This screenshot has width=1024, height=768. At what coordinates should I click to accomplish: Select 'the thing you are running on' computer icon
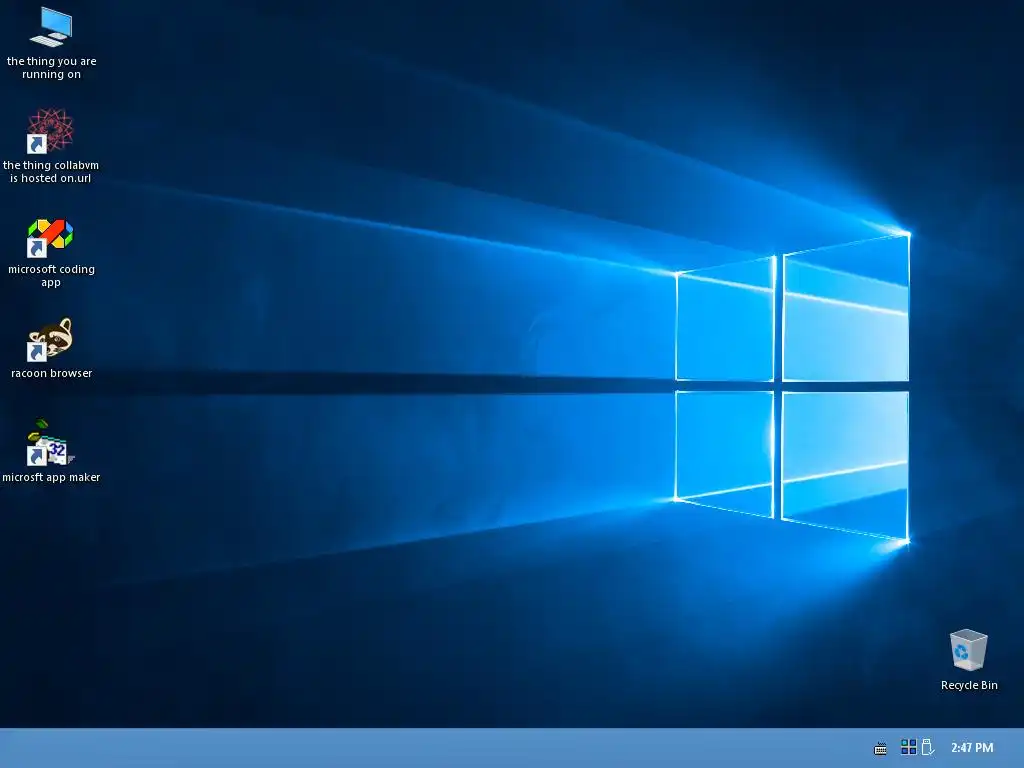(x=51, y=27)
